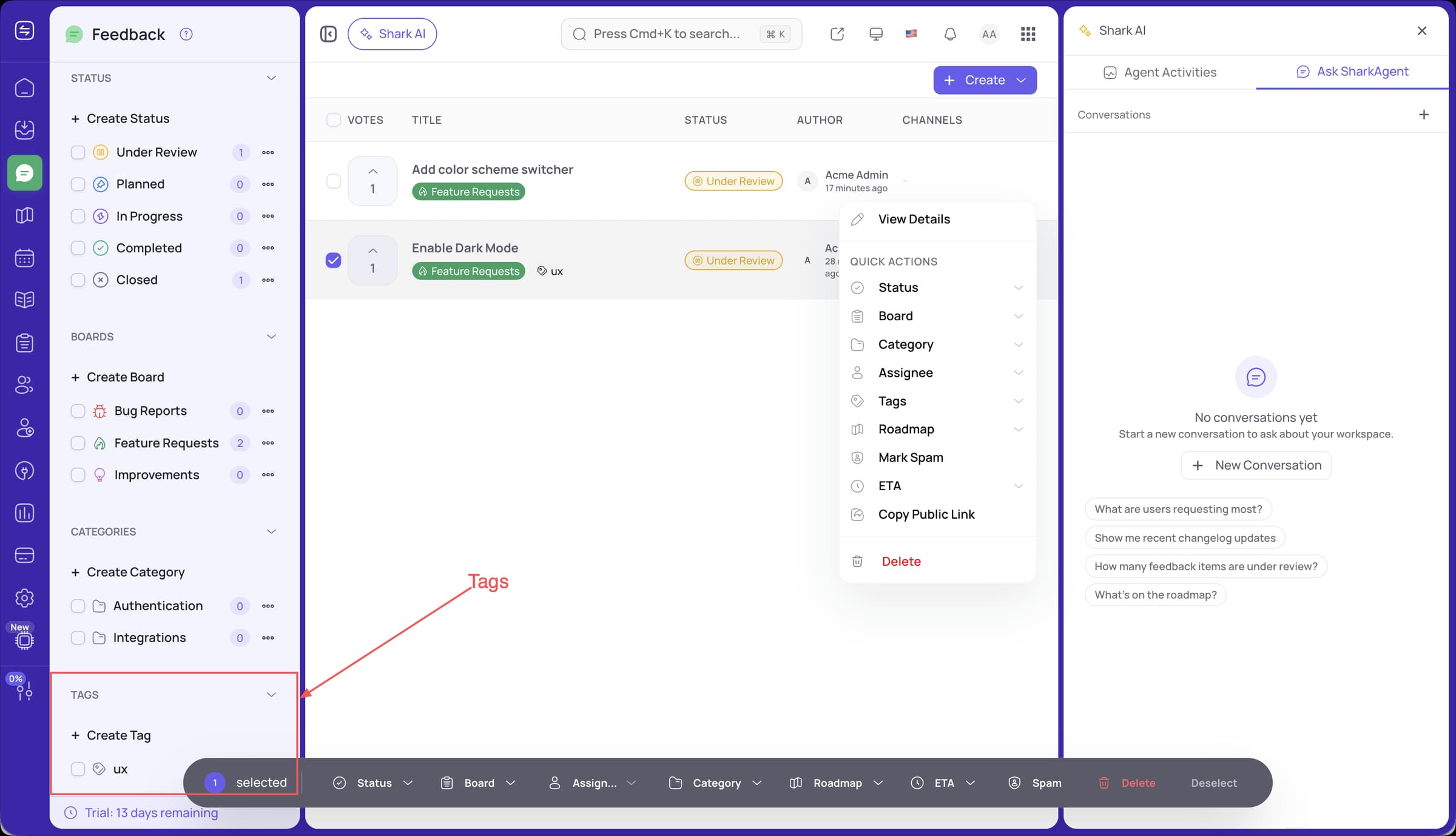Open the ETA dropdown in bulk action bar
This screenshot has height=836, width=1456.
tap(943, 783)
